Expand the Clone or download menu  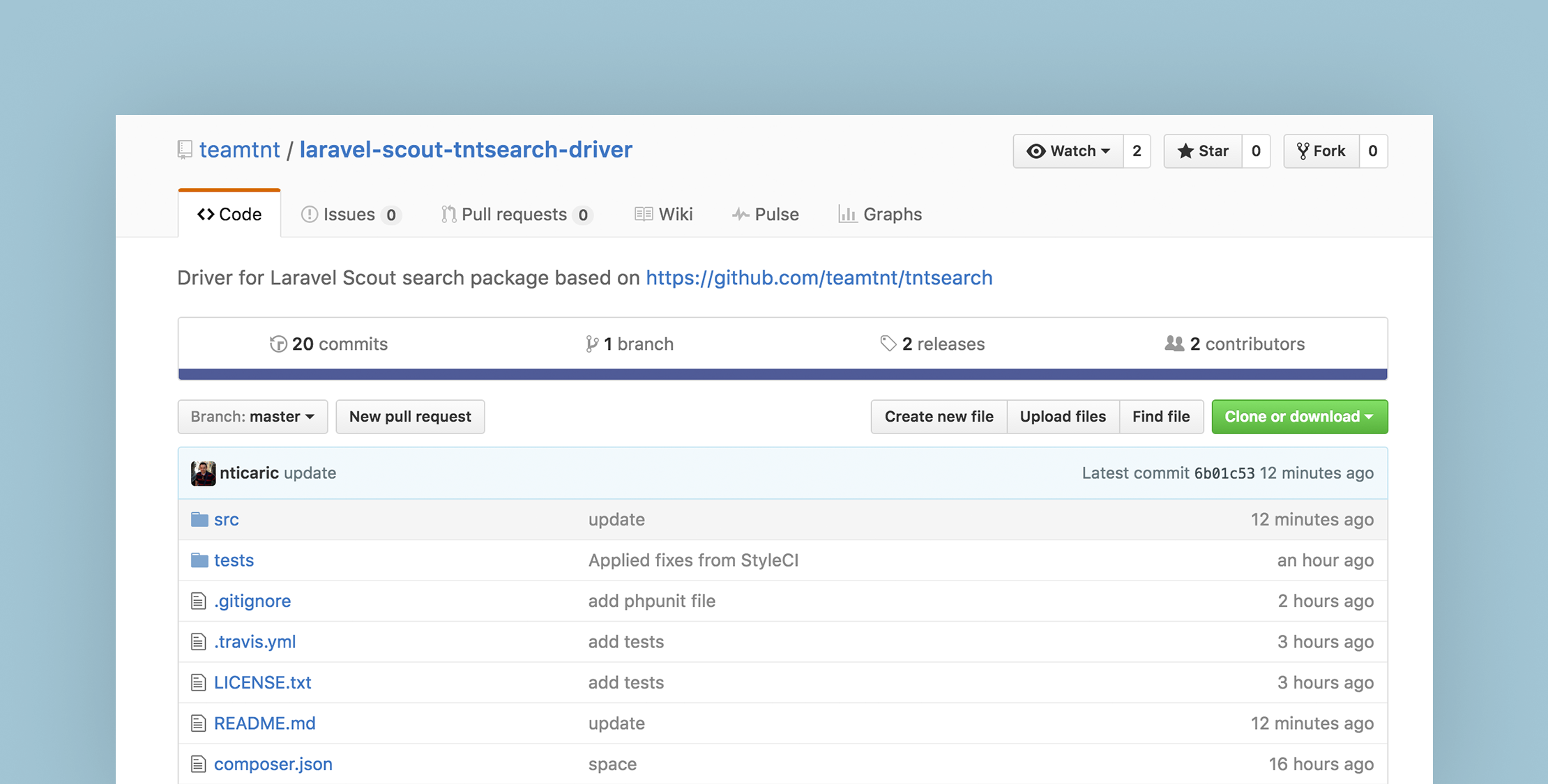pyautogui.click(x=1299, y=416)
